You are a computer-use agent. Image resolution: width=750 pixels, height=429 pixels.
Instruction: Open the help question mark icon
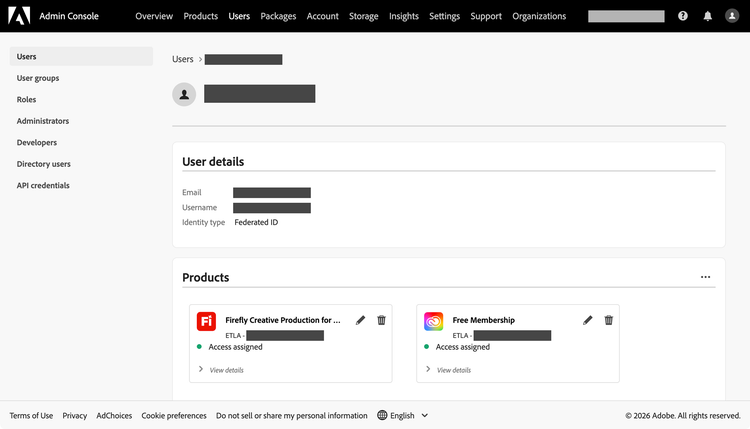tap(683, 16)
